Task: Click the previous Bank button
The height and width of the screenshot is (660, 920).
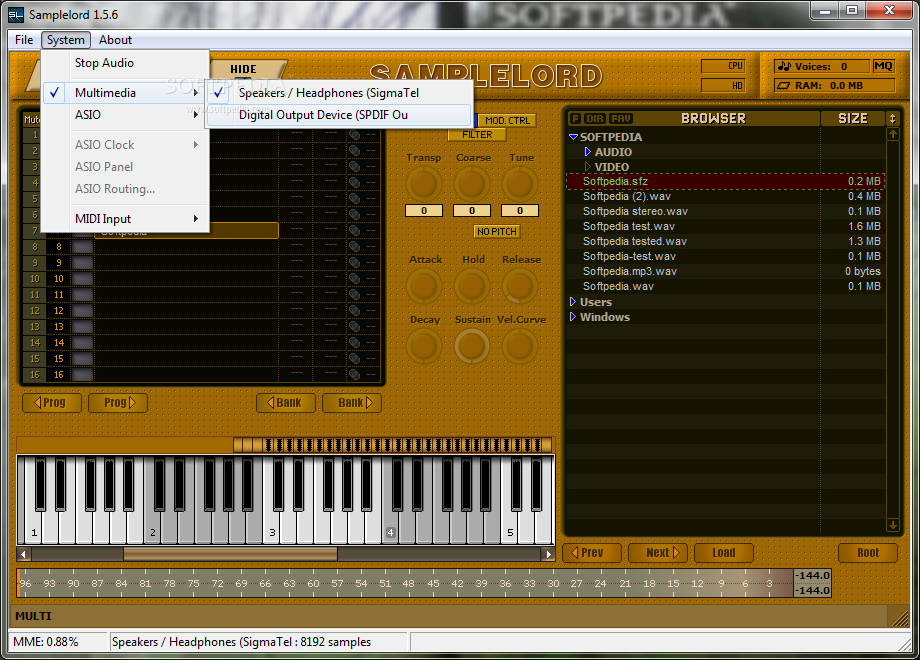Action: pos(286,403)
